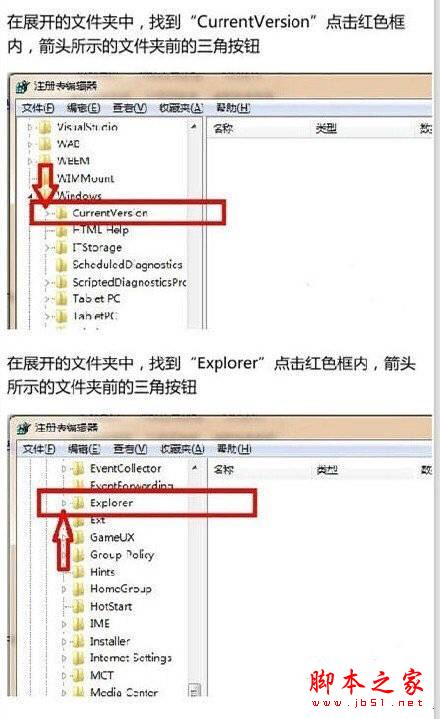The image size is (440, 719).
Task: Expand the Installer key triangle
Action: click(x=64, y=641)
